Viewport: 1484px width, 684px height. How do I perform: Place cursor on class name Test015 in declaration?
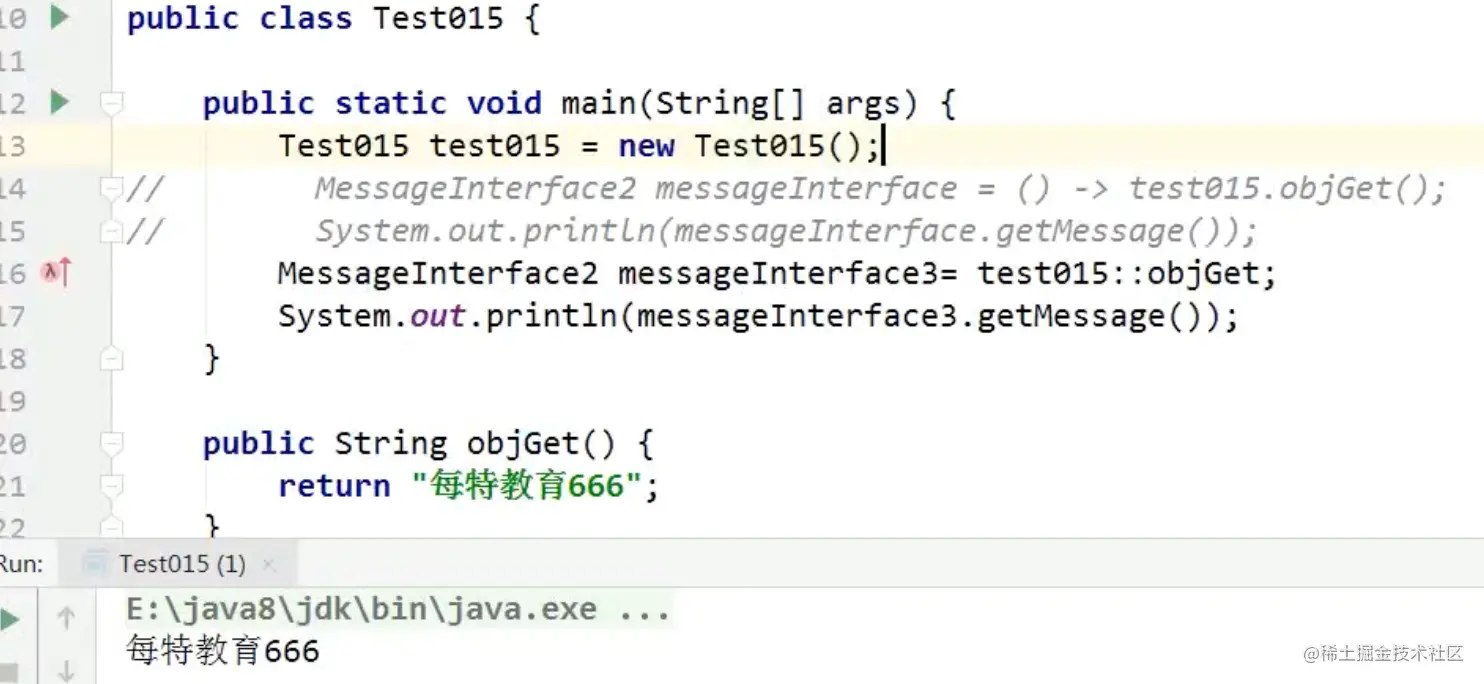click(x=438, y=18)
